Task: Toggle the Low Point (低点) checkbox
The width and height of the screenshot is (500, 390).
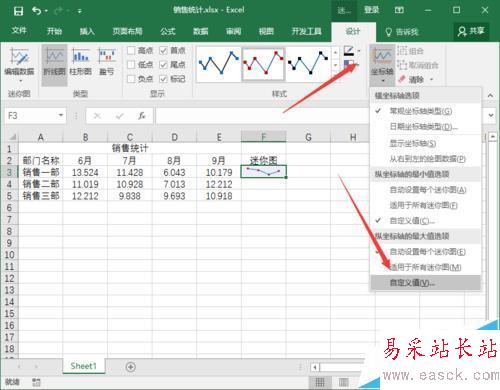Action: (131, 65)
